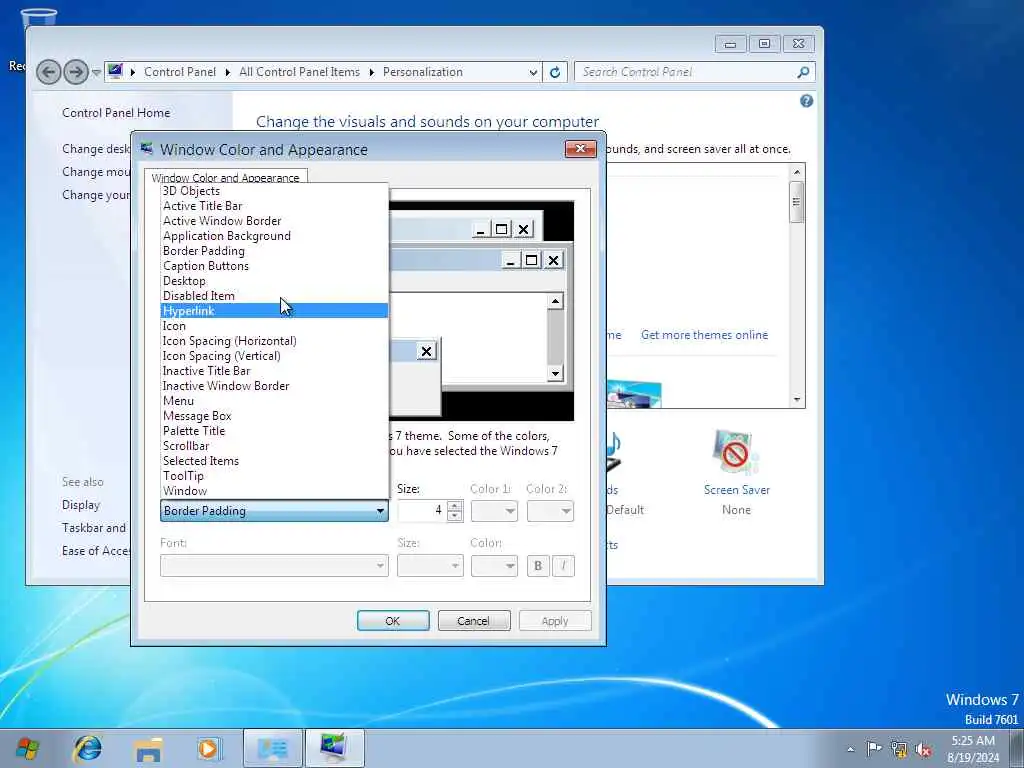Select Icon Spacing (Horizontal) entry
The width and height of the screenshot is (1024, 768).
[x=274, y=341]
